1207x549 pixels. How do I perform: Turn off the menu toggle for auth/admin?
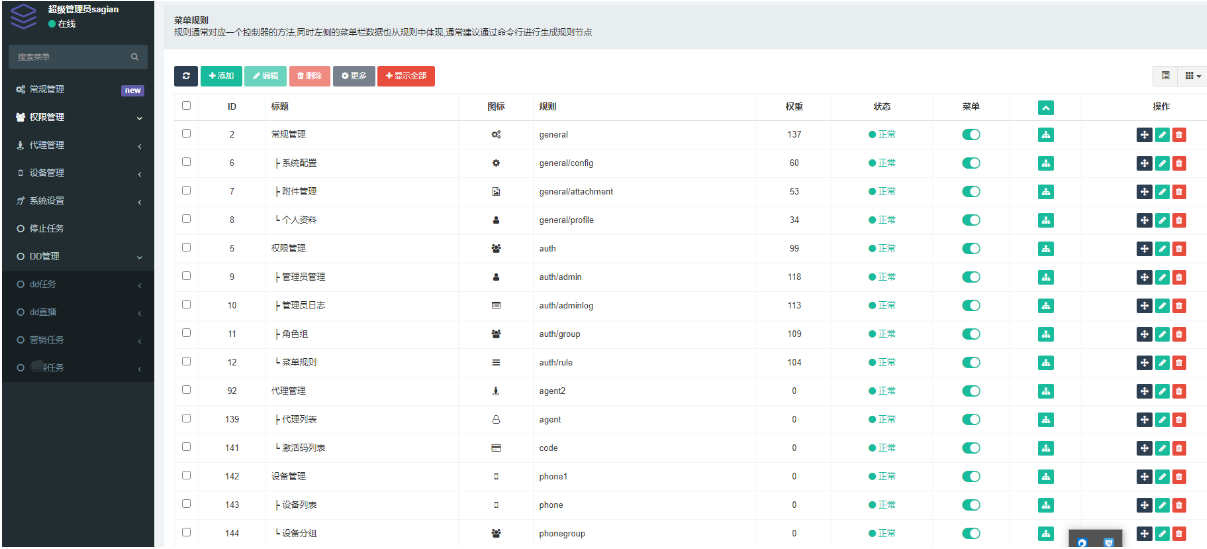tap(971, 277)
